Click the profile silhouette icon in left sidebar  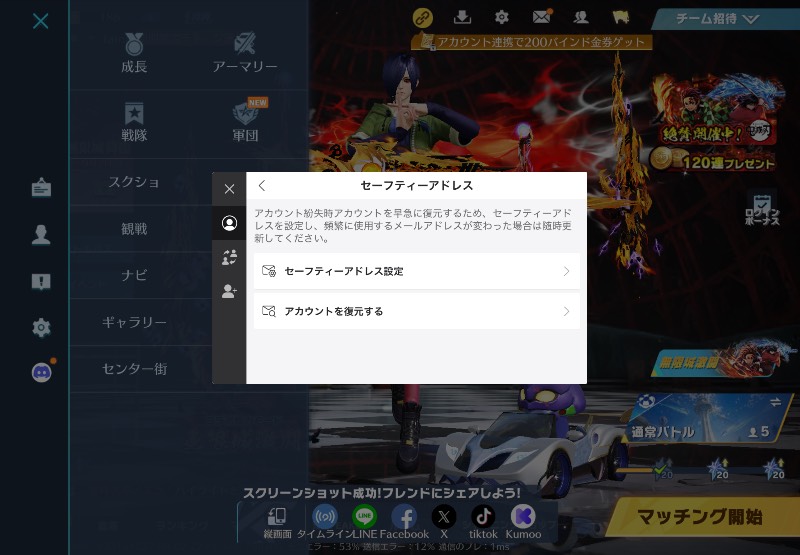point(41,235)
